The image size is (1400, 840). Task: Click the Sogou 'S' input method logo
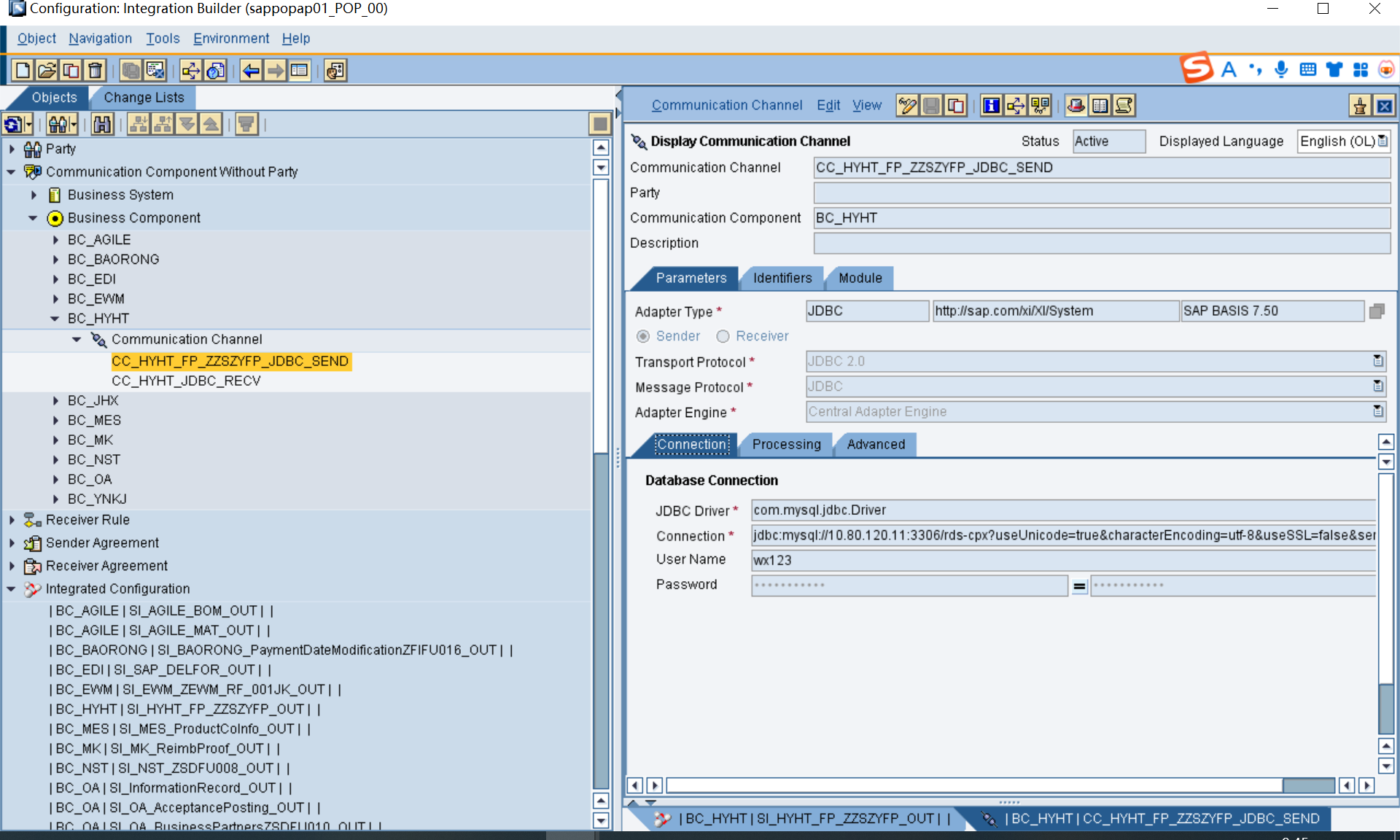[1197, 68]
